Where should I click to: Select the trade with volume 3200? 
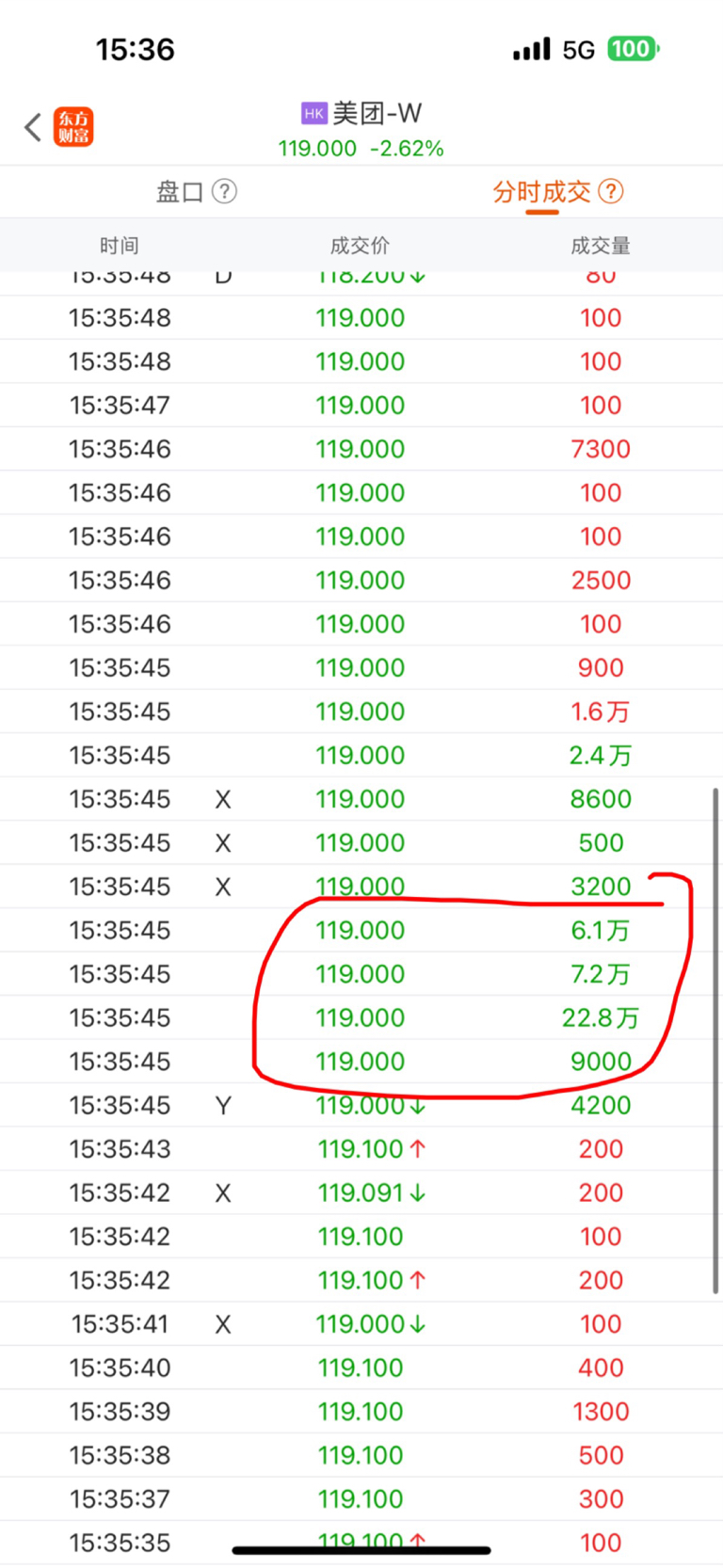tap(361, 887)
